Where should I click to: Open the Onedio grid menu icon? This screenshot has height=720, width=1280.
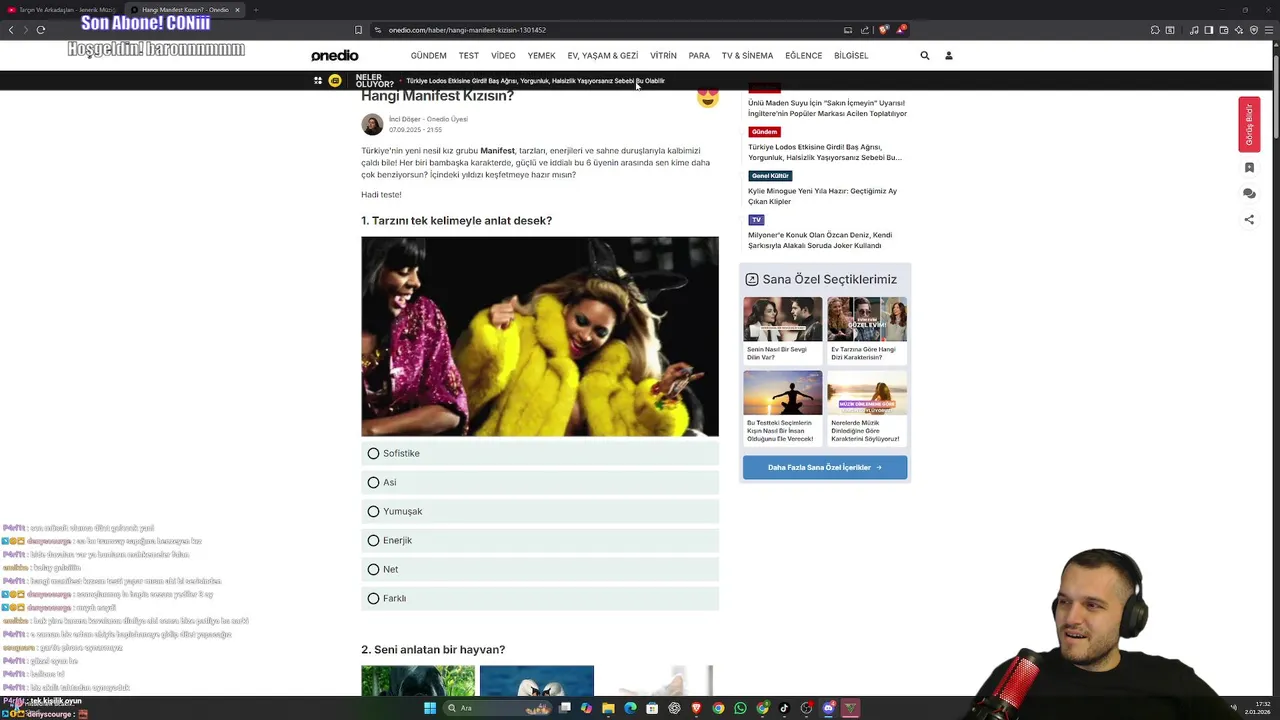pyautogui.click(x=318, y=81)
